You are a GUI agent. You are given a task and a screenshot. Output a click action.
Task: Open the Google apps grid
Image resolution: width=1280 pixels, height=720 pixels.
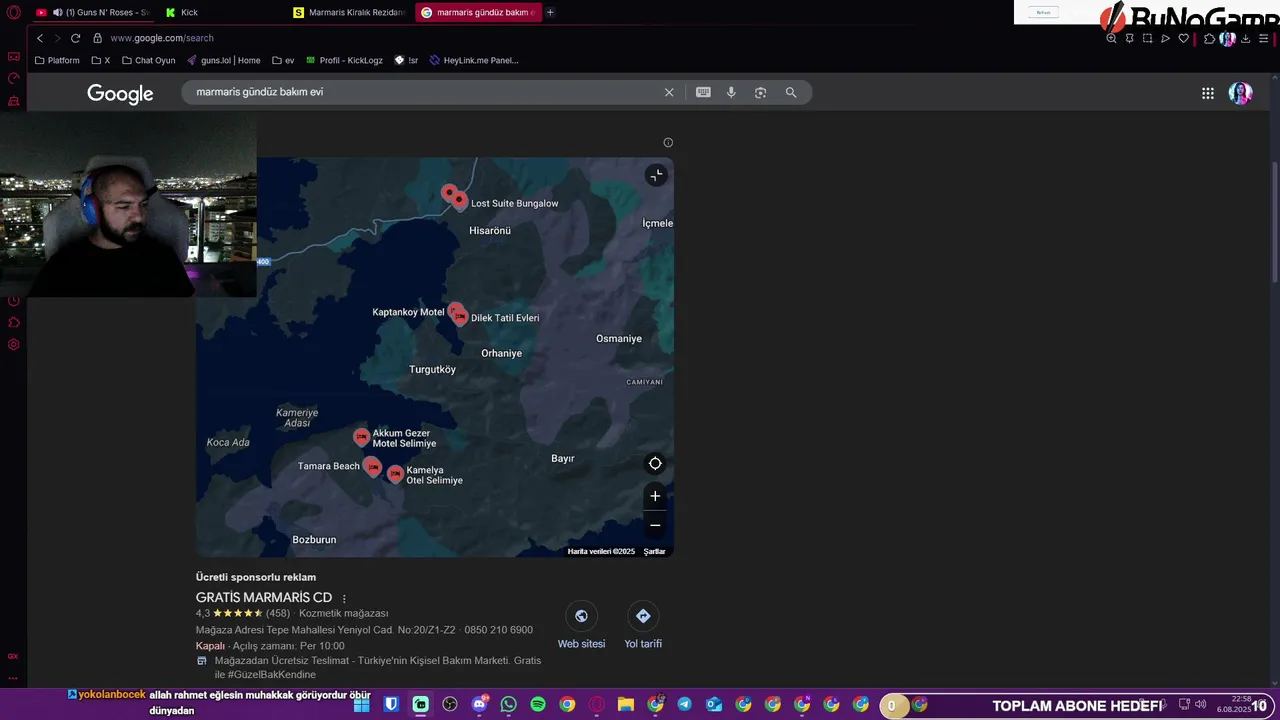pyautogui.click(x=1208, y=93)
